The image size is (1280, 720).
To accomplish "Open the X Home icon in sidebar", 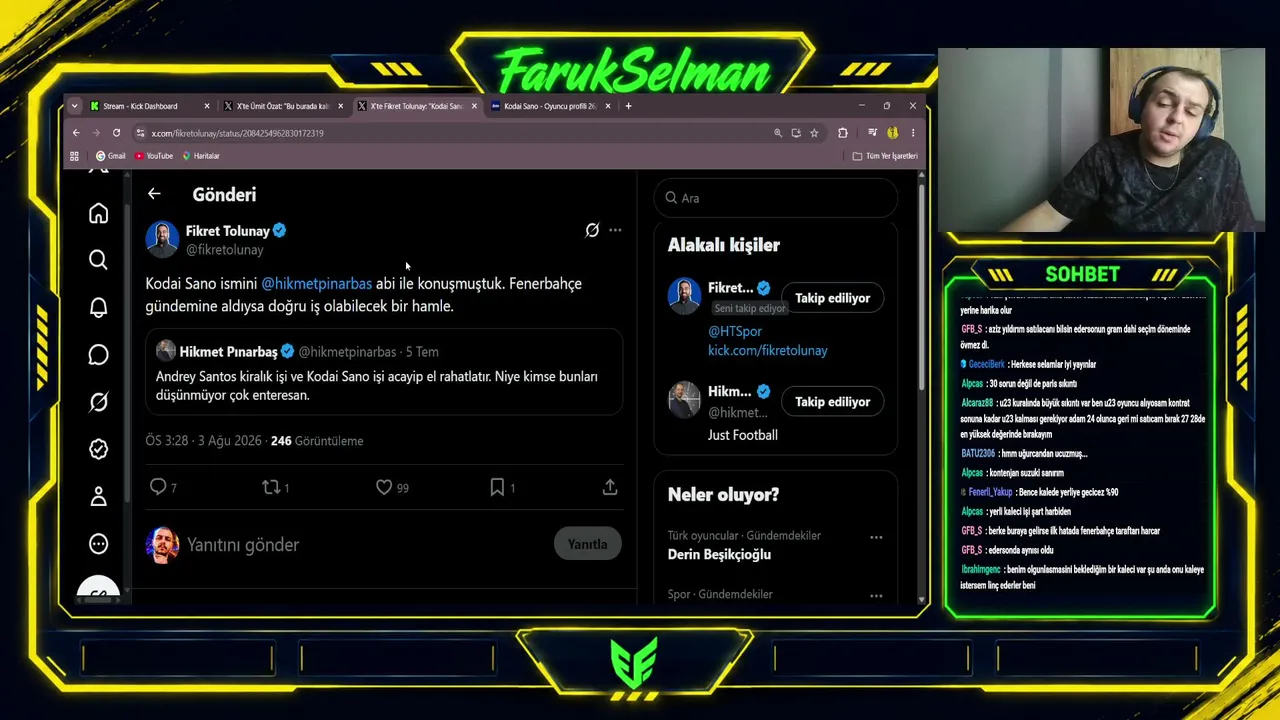I will click(x=98, y=213).
